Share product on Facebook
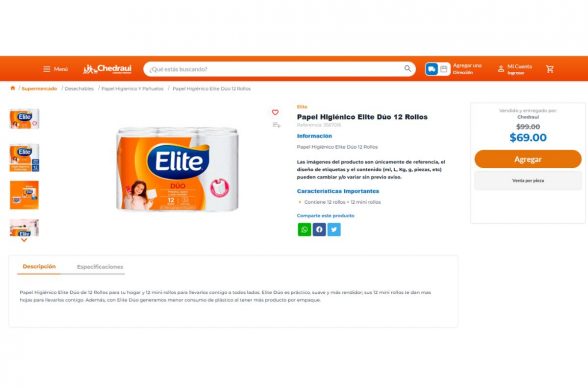588x388 pixels. pos(319,229)
